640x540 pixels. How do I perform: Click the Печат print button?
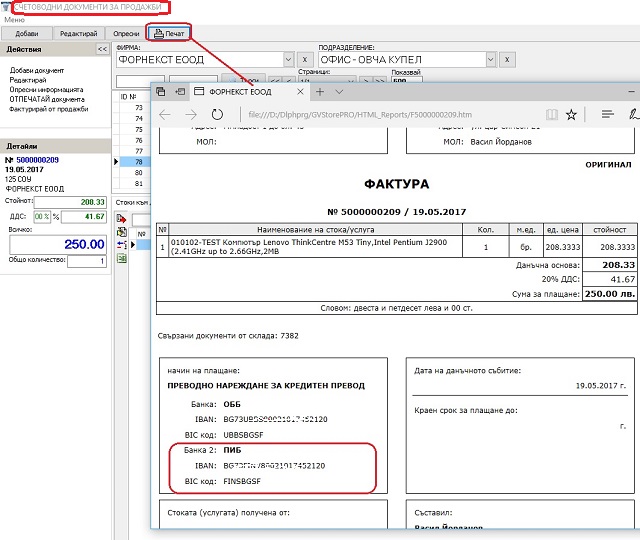pos(169,33)
